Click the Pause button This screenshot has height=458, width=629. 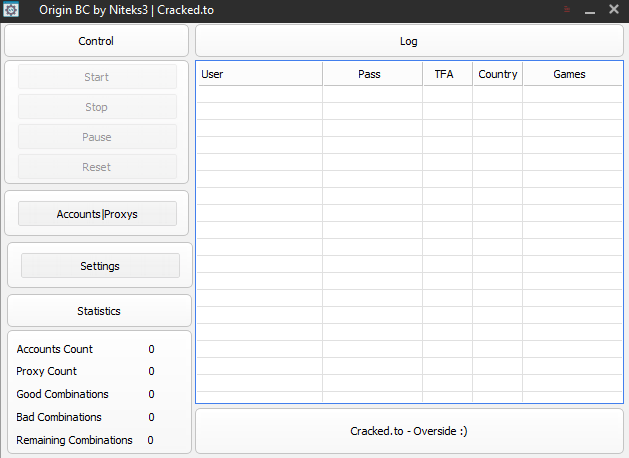[97, 137]
